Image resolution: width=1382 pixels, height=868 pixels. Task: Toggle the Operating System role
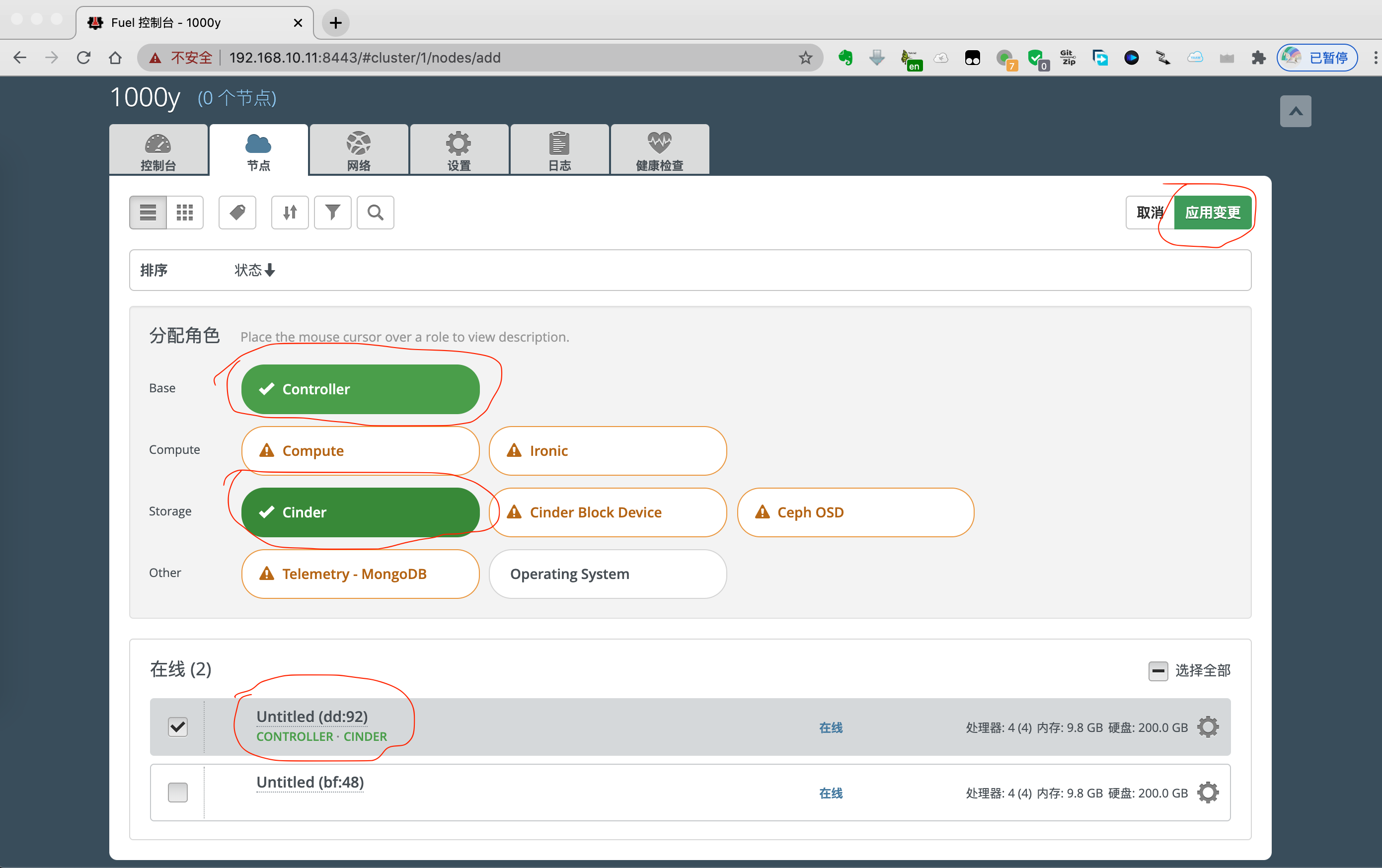[608, 574]
